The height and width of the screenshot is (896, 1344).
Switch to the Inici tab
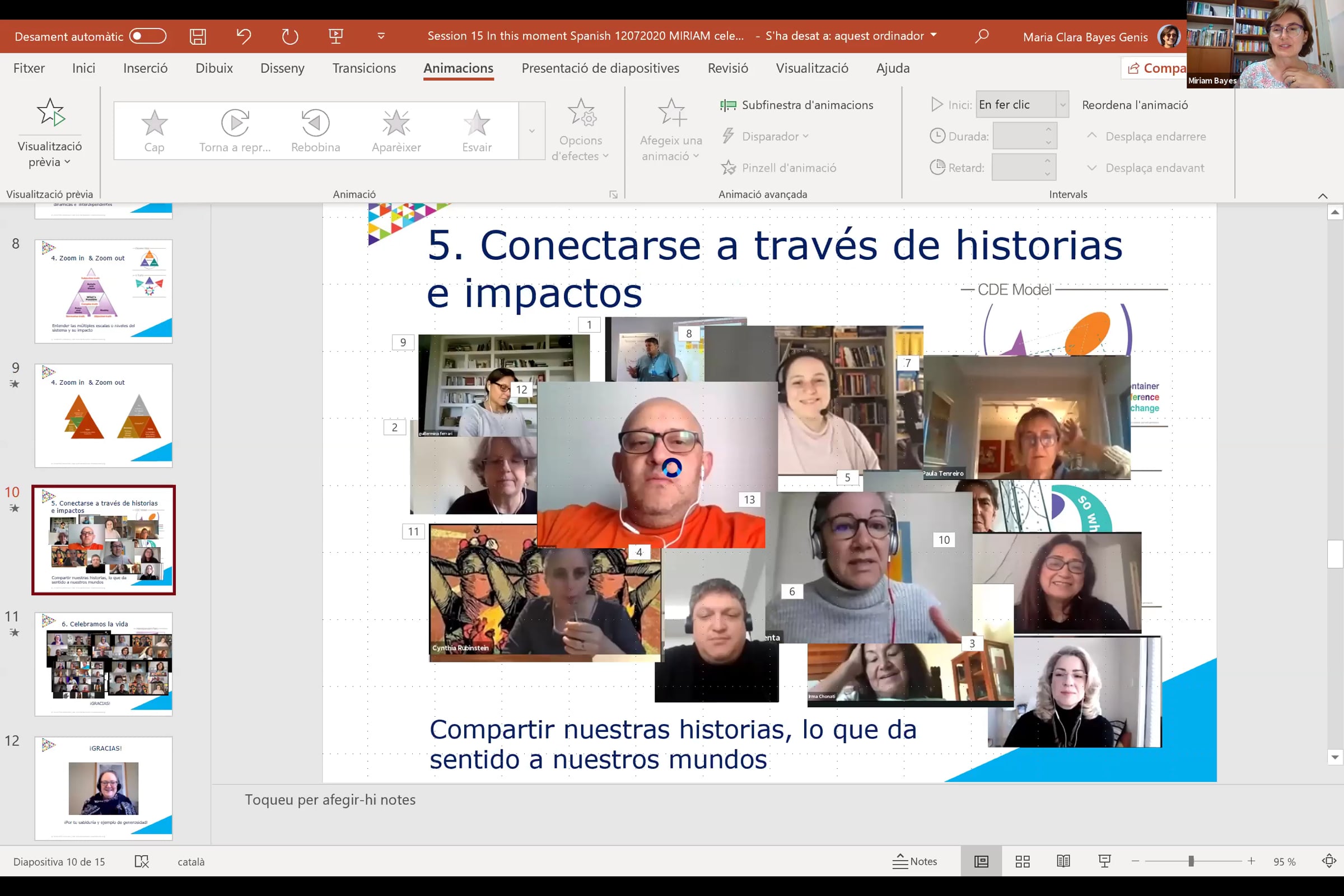[83, 68]
